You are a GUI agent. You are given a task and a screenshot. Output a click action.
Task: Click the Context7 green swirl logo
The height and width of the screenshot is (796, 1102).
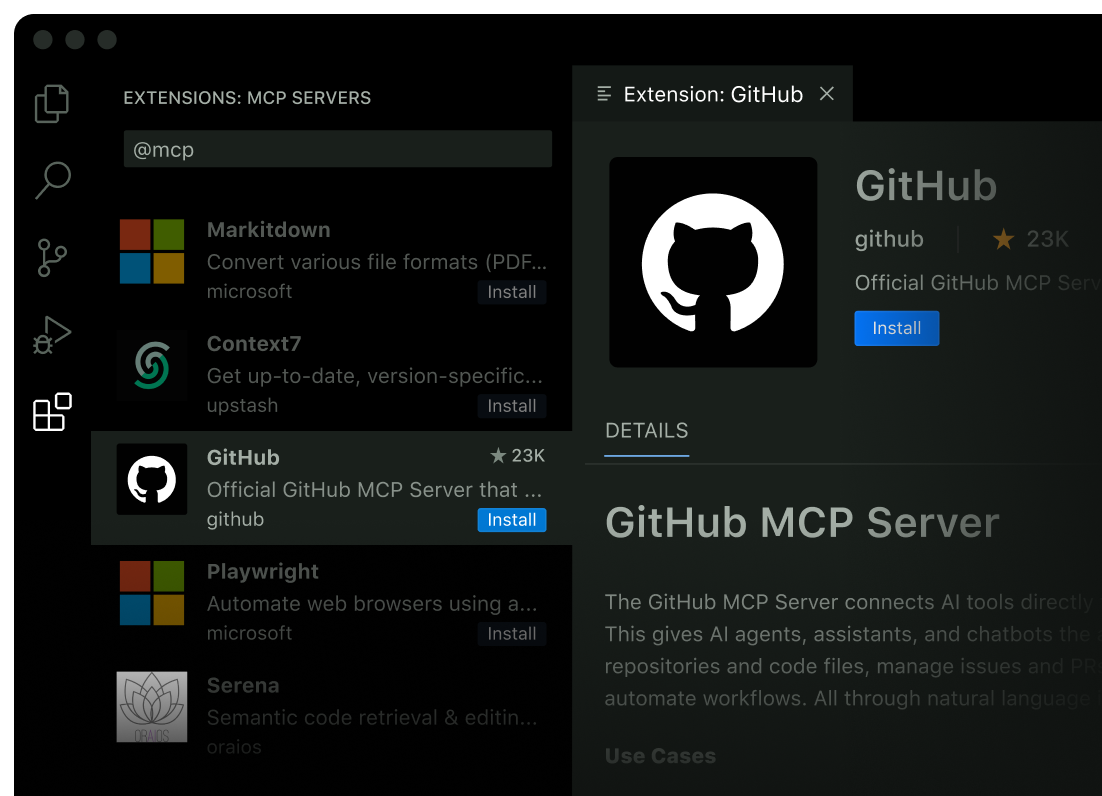coord(152,365)
